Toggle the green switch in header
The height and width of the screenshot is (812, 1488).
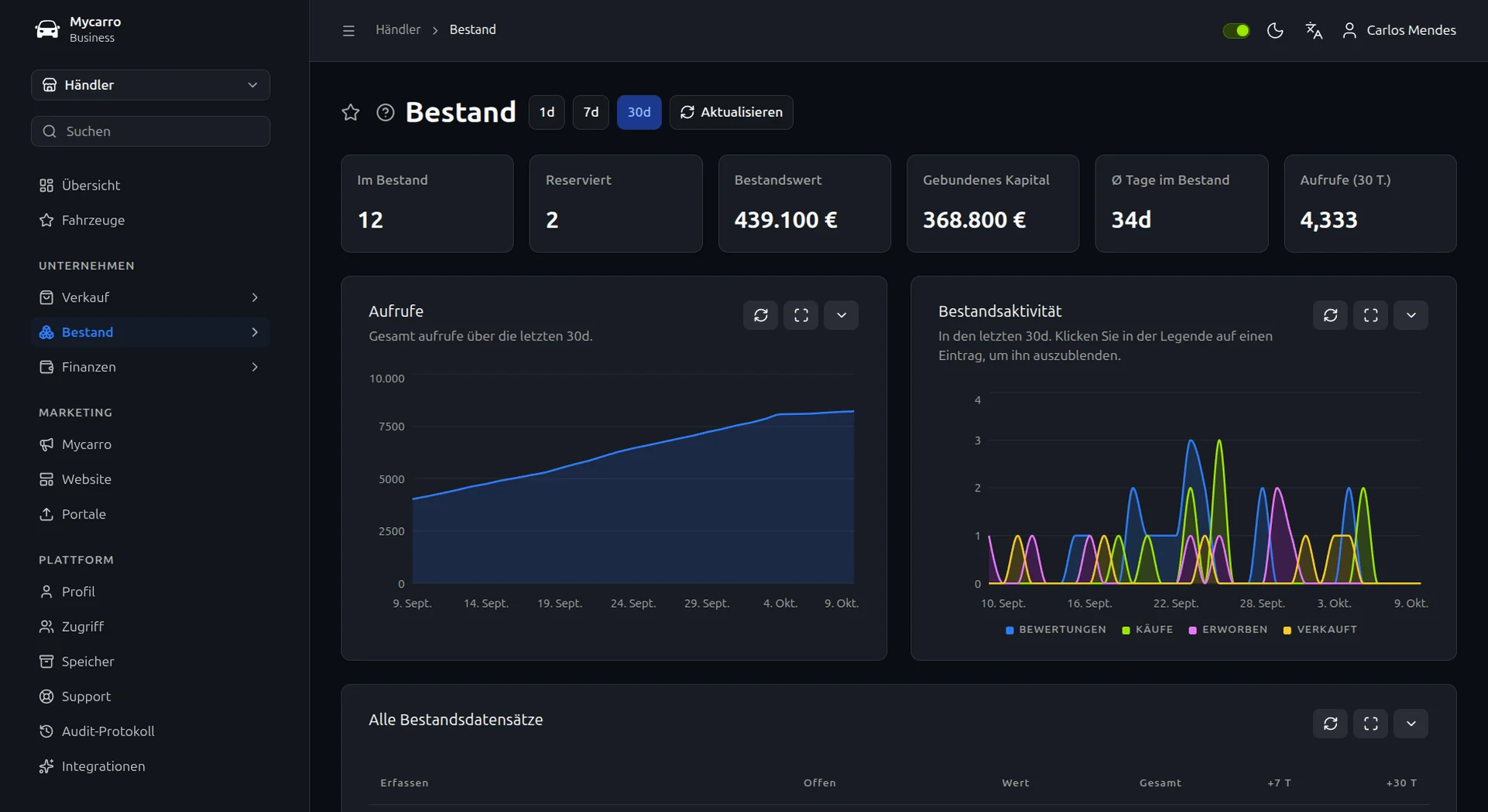[x=1236, y=30]
